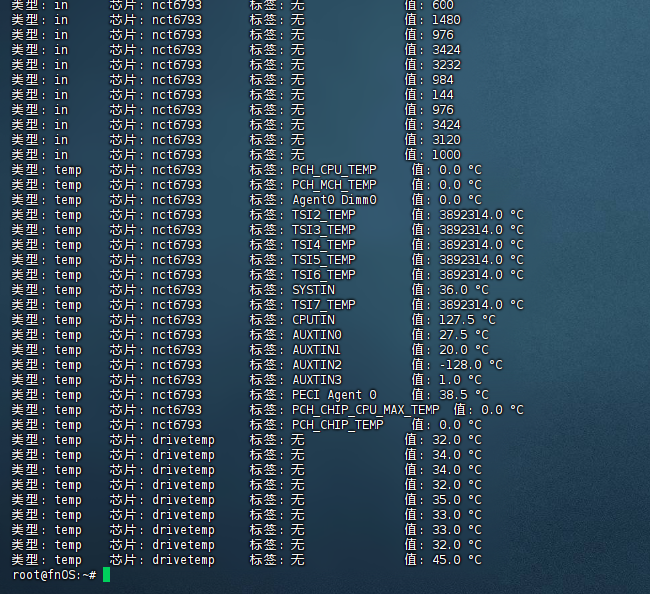
Task: Click the AUXTIN3 value 1.0 °C
Action: click(460, 380)
